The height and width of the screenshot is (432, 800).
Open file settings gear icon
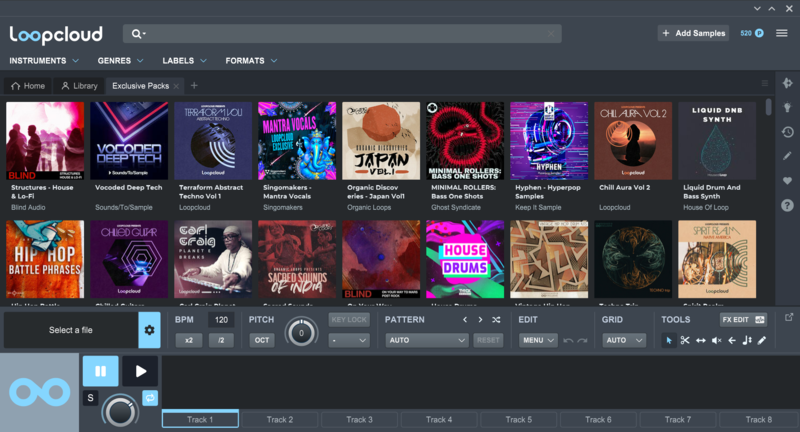[150, 330]
